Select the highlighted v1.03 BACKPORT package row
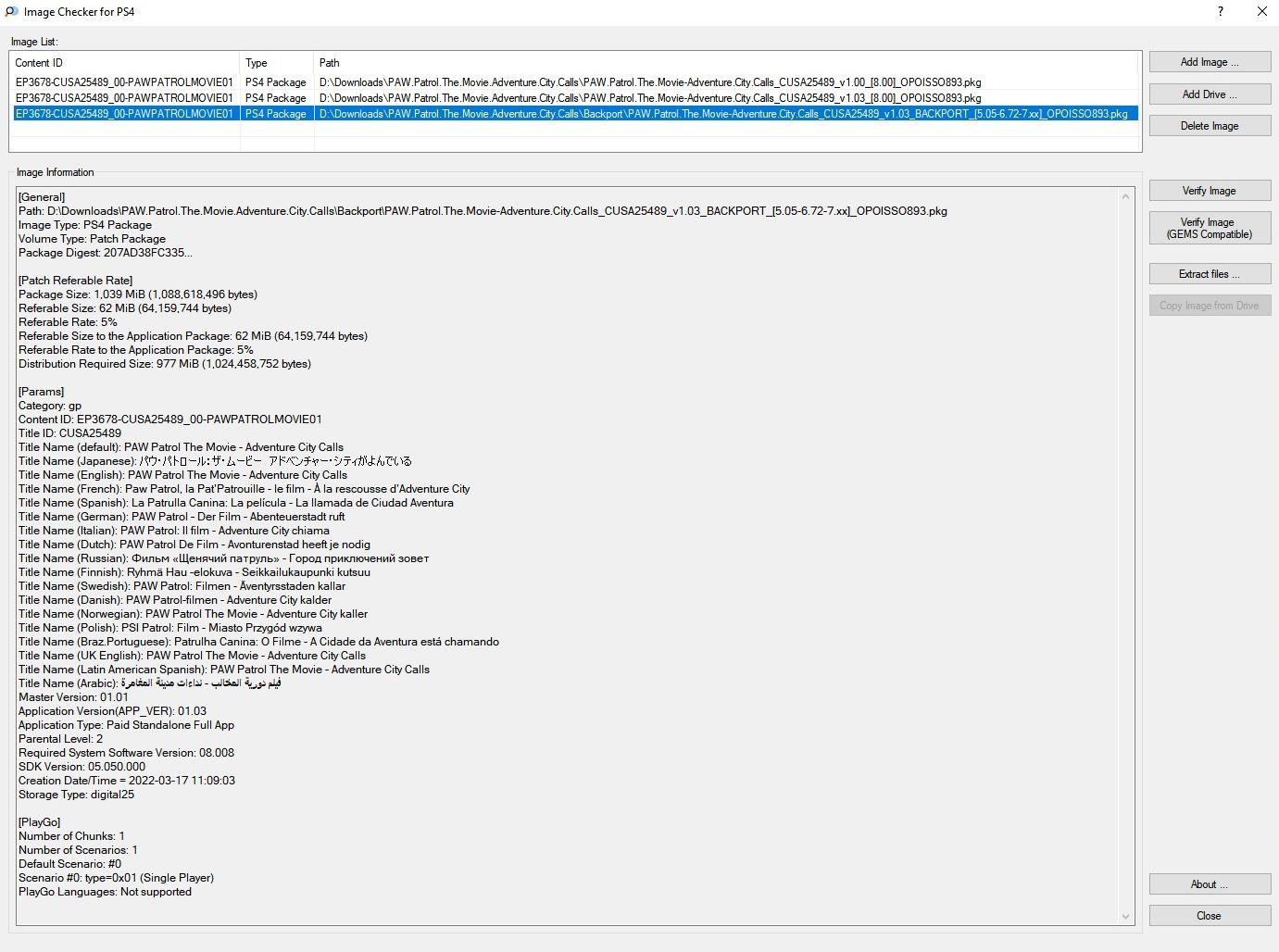Viewport: 1279px width, 952px height. tap(574, 114)
